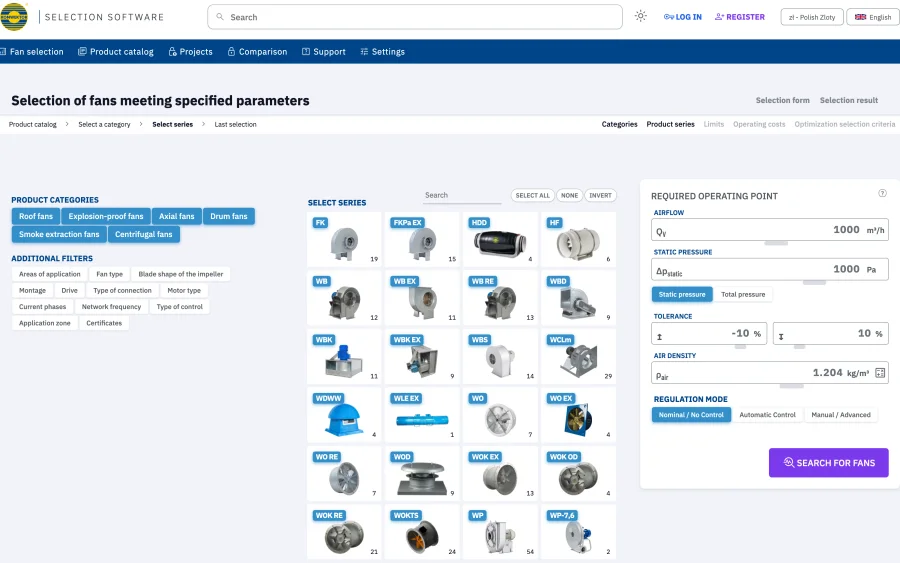Click the Select All series button
This screenshot has height=563, width=900.
click(x=532, y=195)
